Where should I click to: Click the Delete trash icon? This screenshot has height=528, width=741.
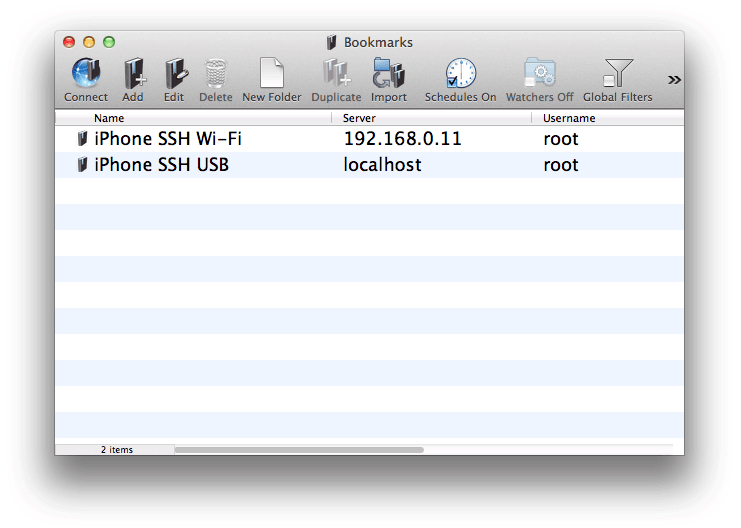coord(215,74)
